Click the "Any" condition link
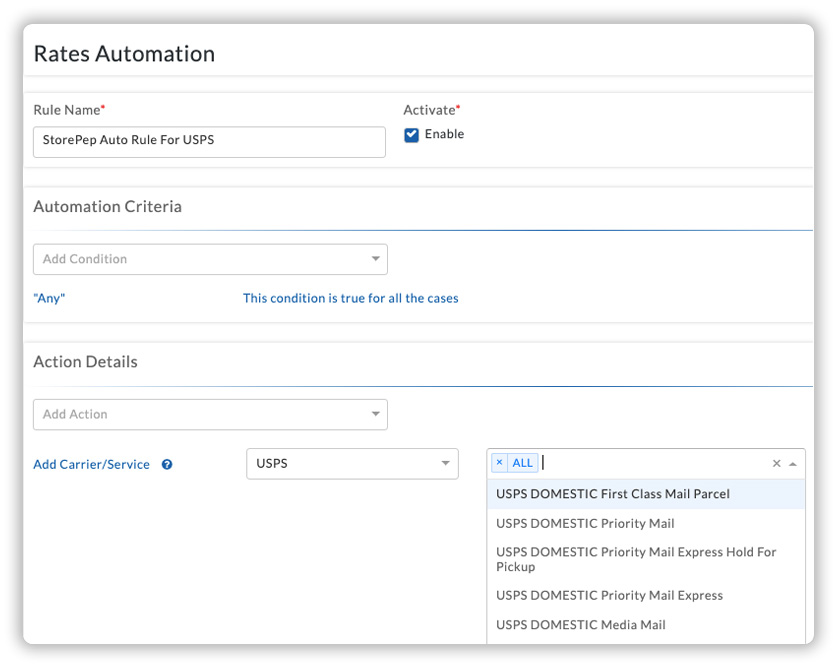 click(x=49, y=298)
